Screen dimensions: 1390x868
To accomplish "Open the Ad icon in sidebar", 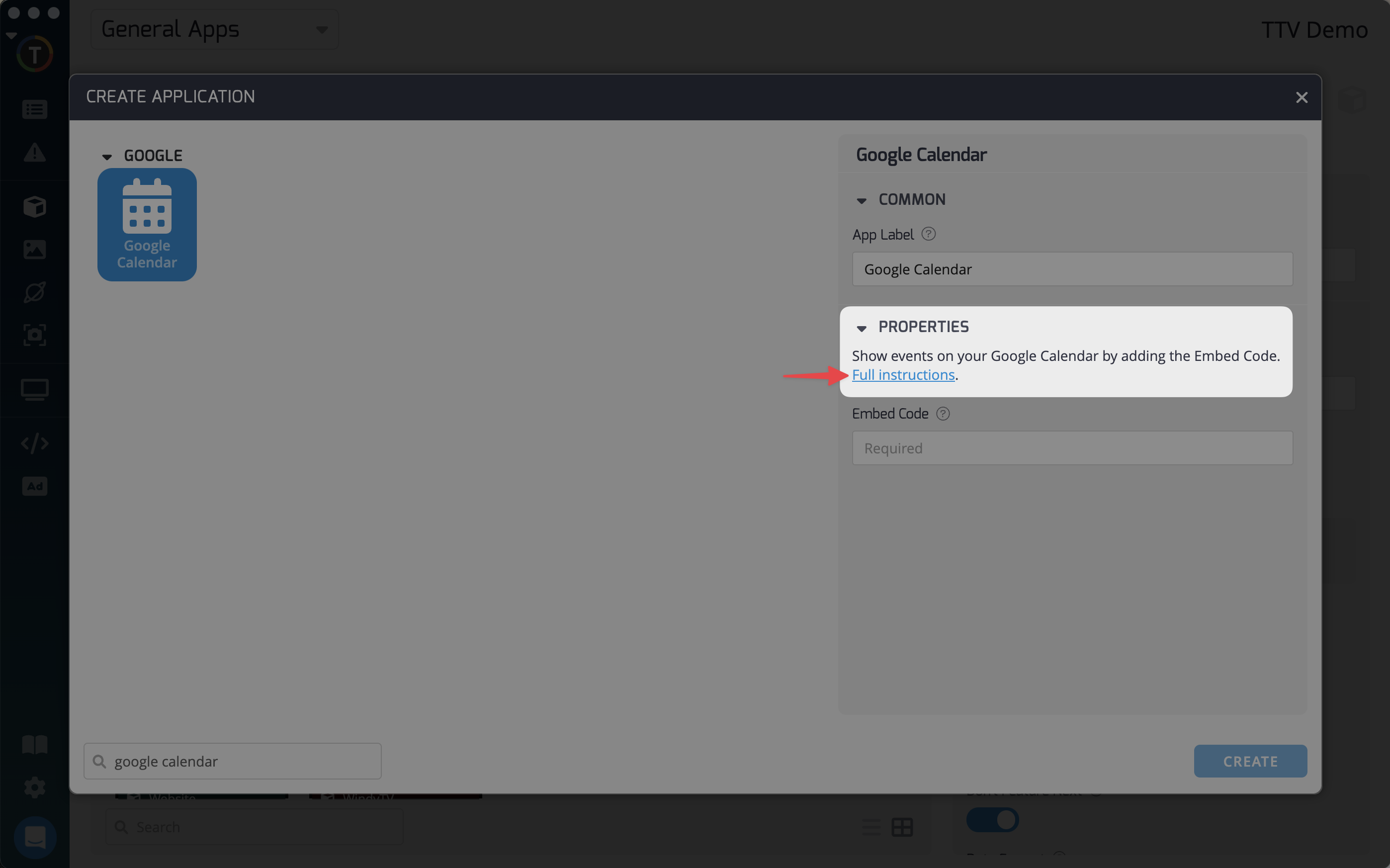I will click(34, 486).
